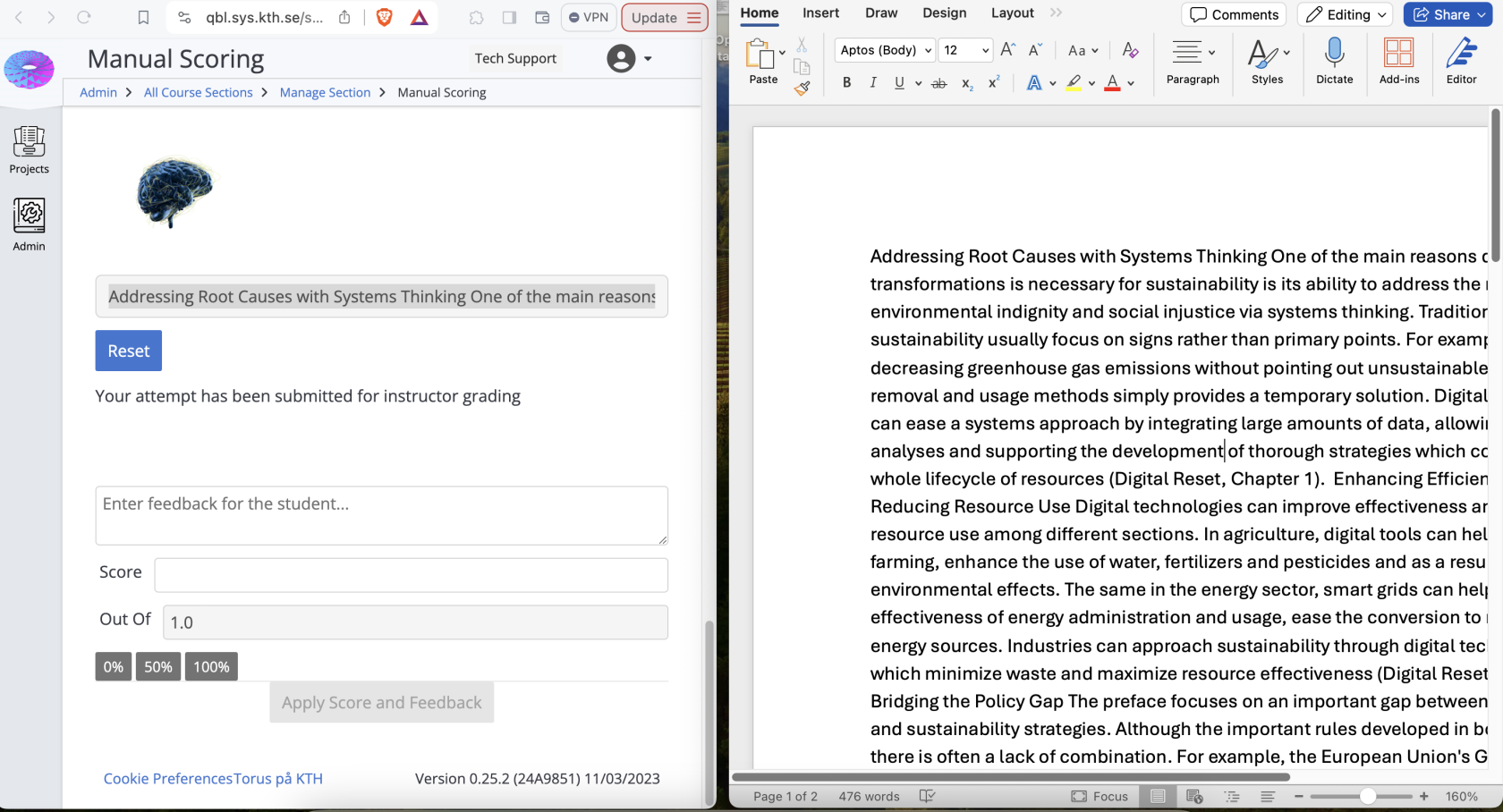
Task: Select the Word Home tab
Action: pos(759,13)
